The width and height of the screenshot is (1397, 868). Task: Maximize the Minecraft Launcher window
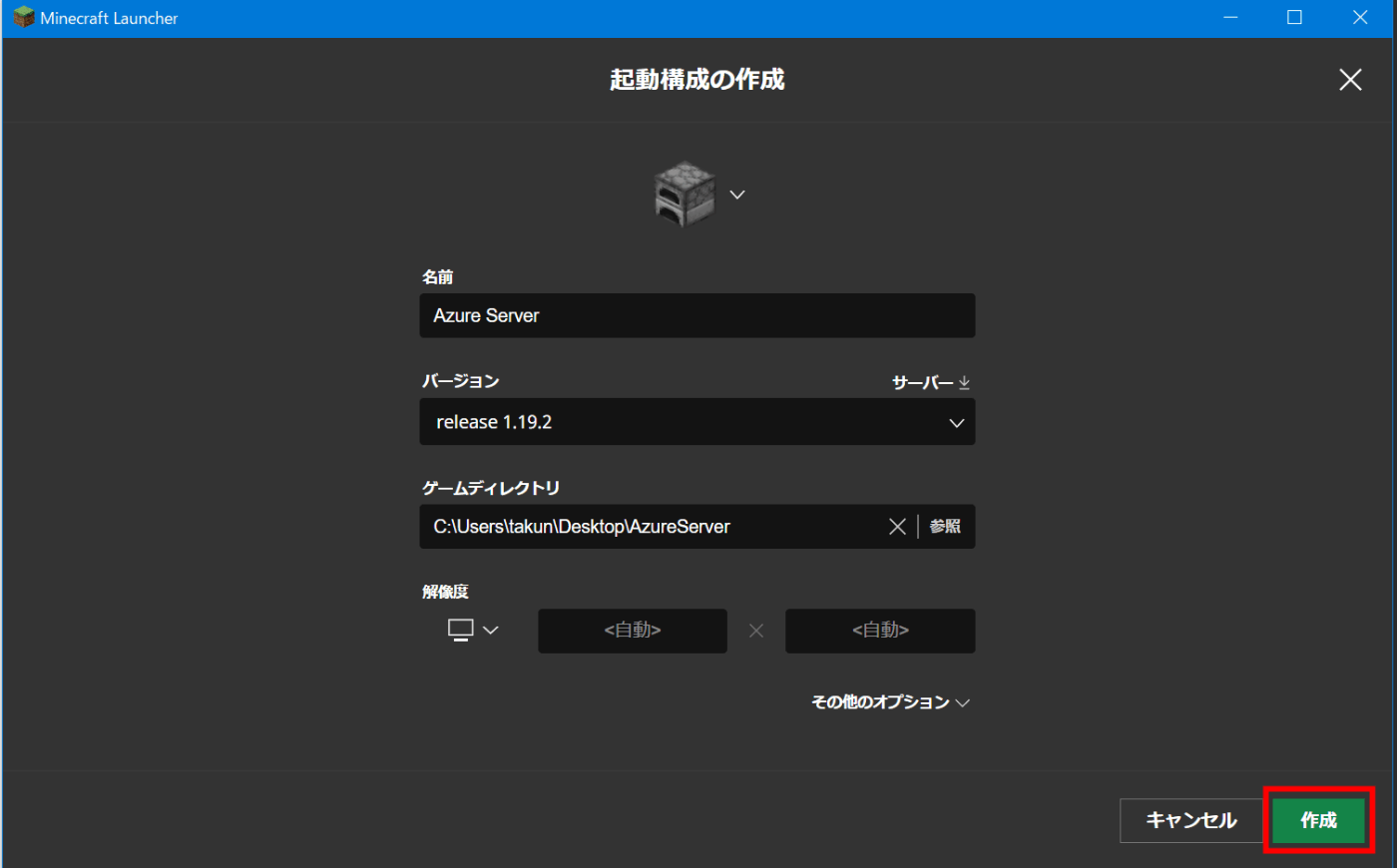pyautogui.click(x=1294, y=18)
